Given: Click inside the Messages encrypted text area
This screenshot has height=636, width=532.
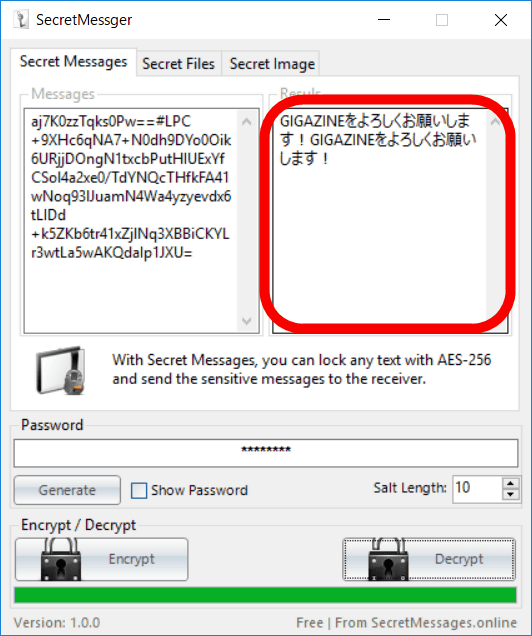Looking at the screenshot, I should click(131, 221).
